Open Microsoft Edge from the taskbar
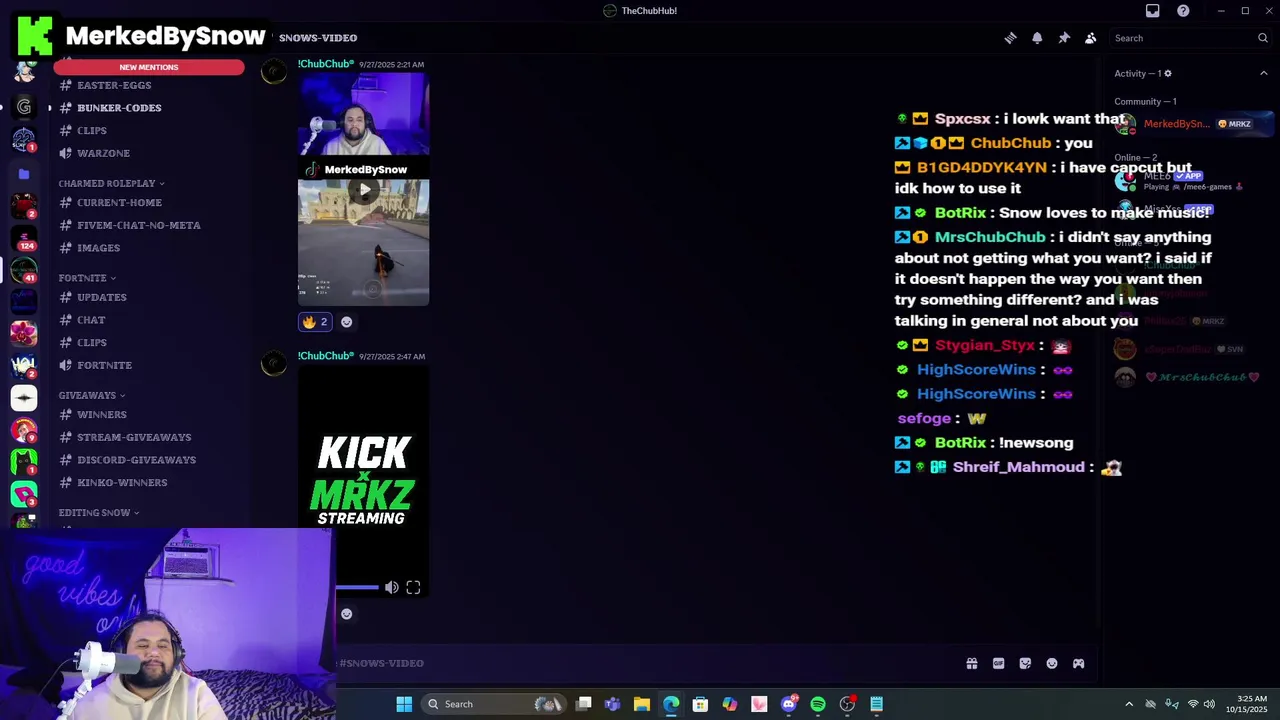Image resolution: width=1280 pixels, height=720 pixels. [x=671, y=704]
